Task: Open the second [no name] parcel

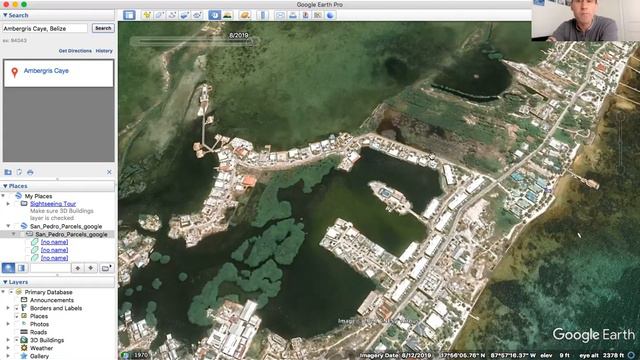Action: 54,250
